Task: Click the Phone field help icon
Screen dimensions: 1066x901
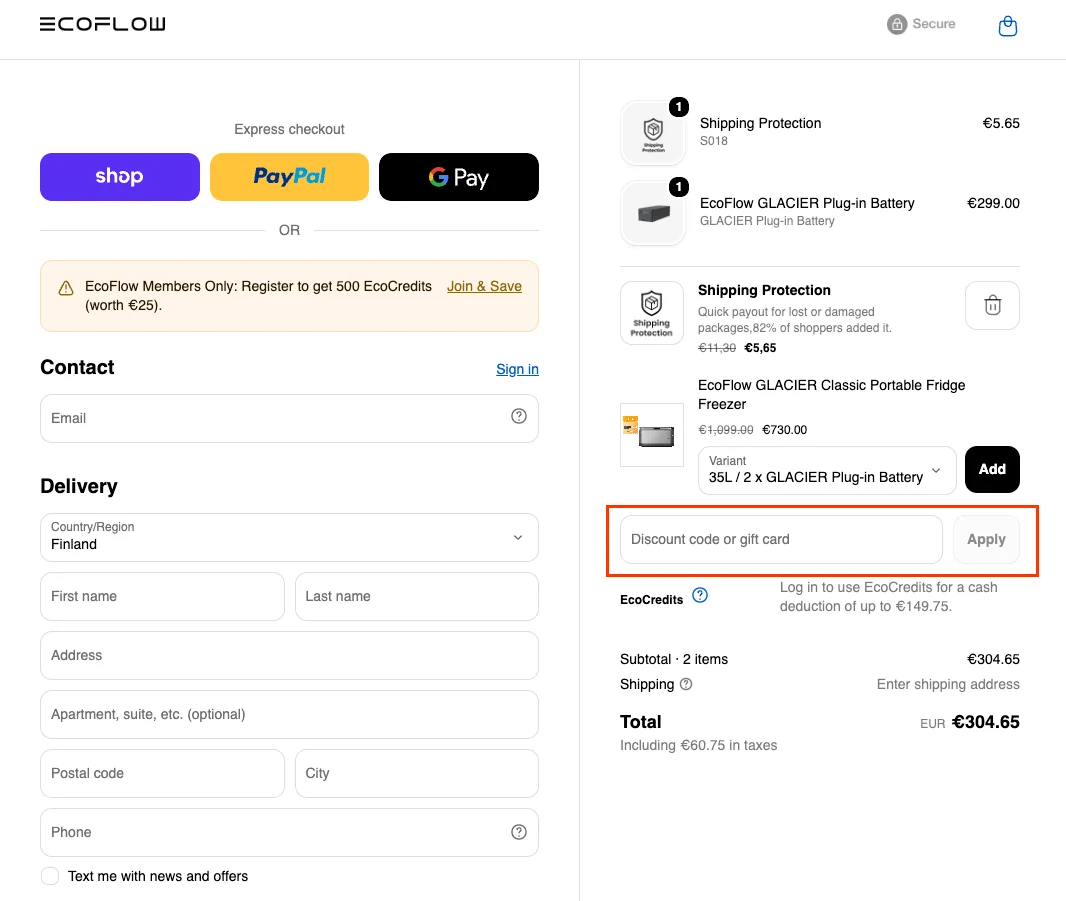Action: coord(519,832)
